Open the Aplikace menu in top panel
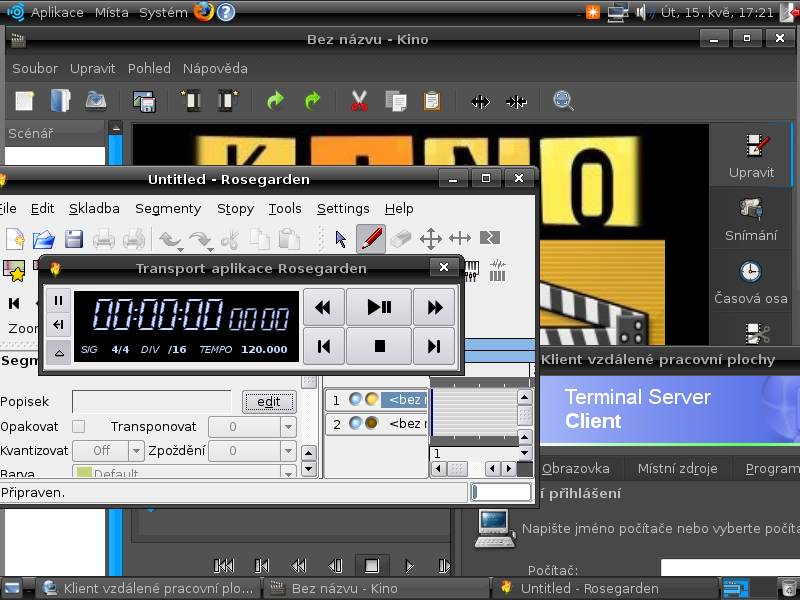 point(57,12)
